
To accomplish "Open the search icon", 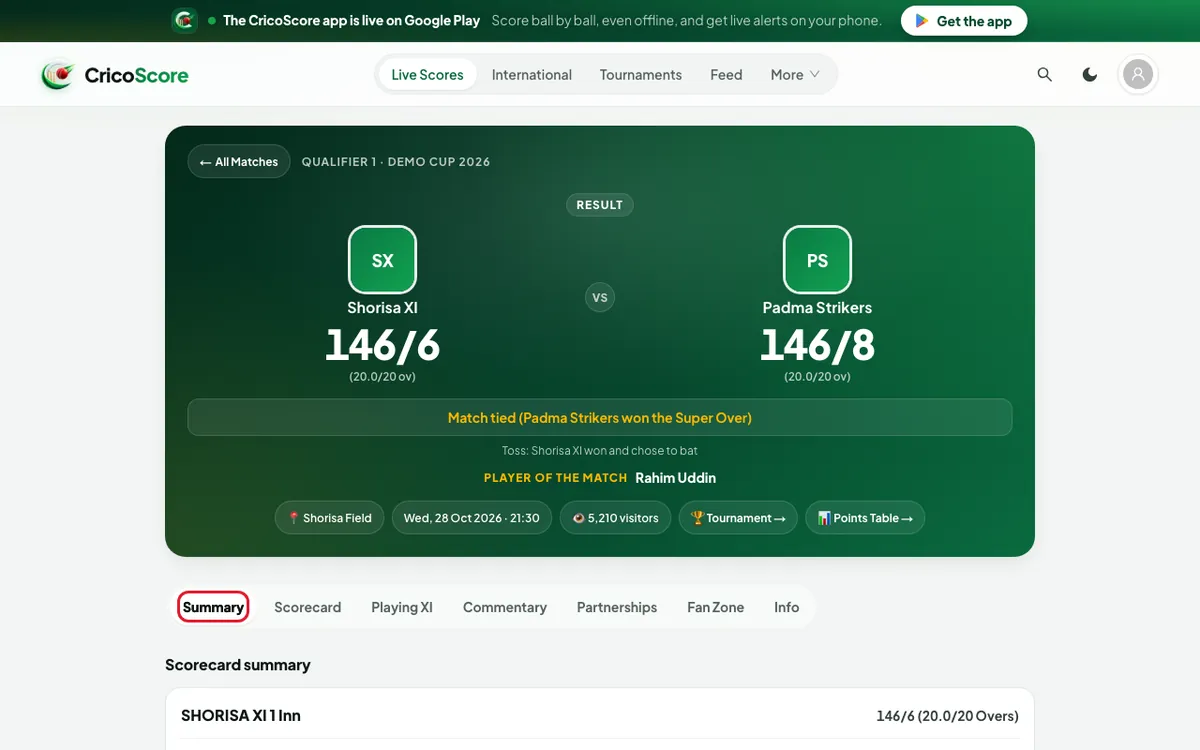I will 1045,75.
